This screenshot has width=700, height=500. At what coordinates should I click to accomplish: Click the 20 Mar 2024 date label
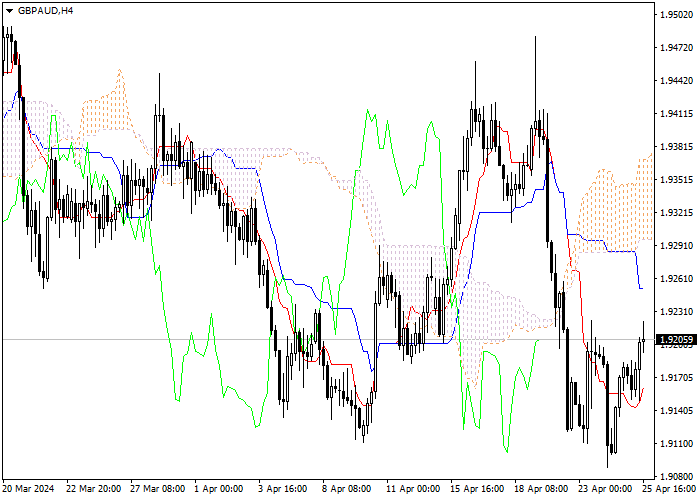tap(29, 489)
